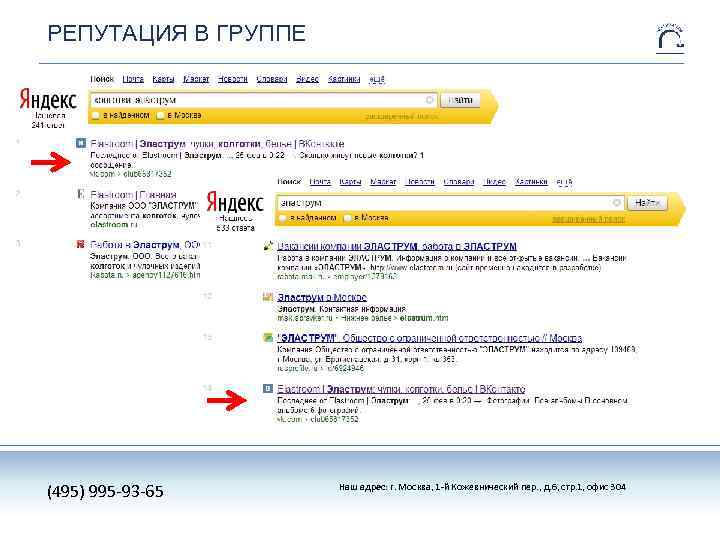
Task: Click the phone number "(495) 995-93-65"
Action: coord(105,491)
